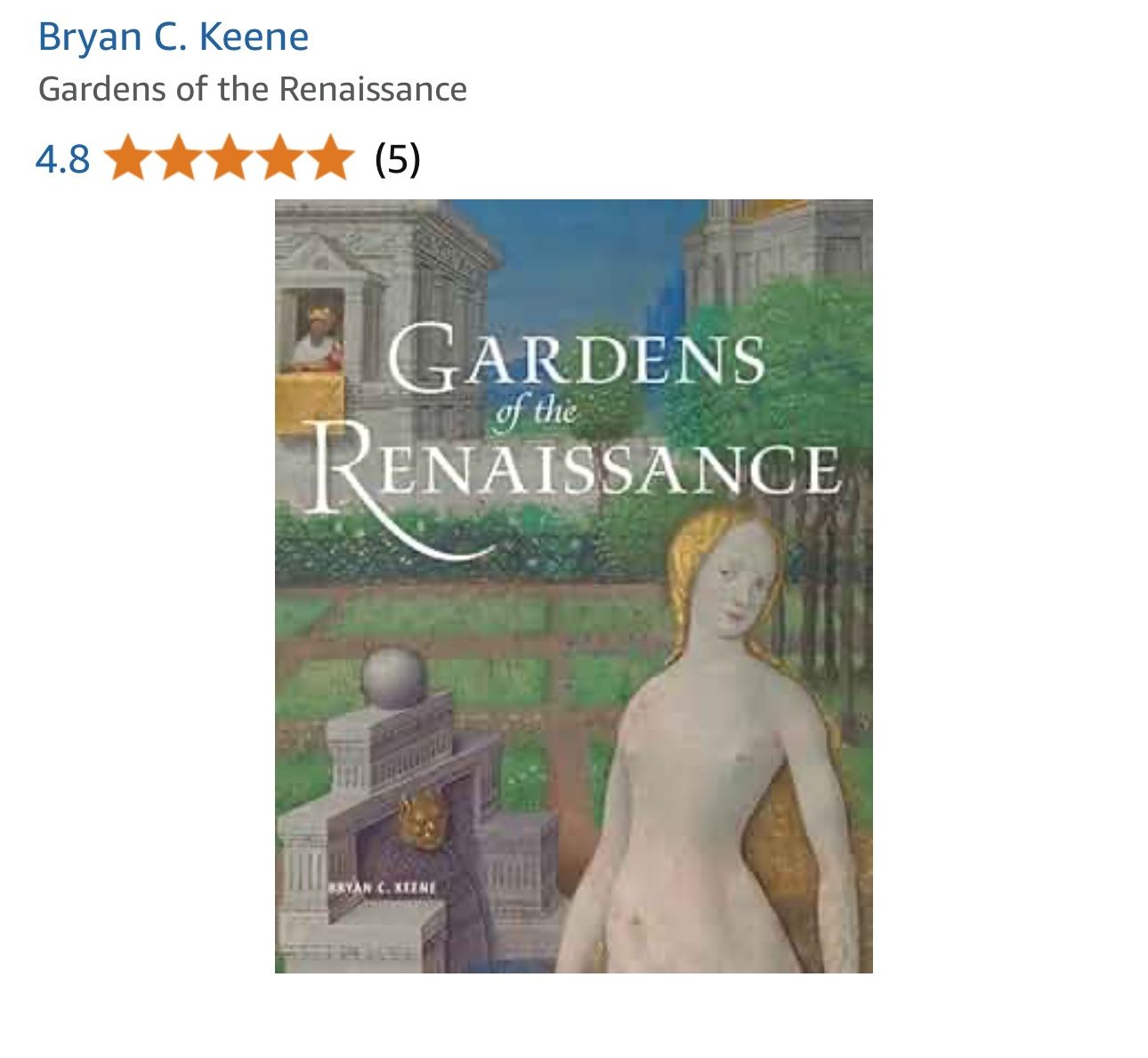Click small BRYAN C. KEENE text on cover

coord(382,887)
